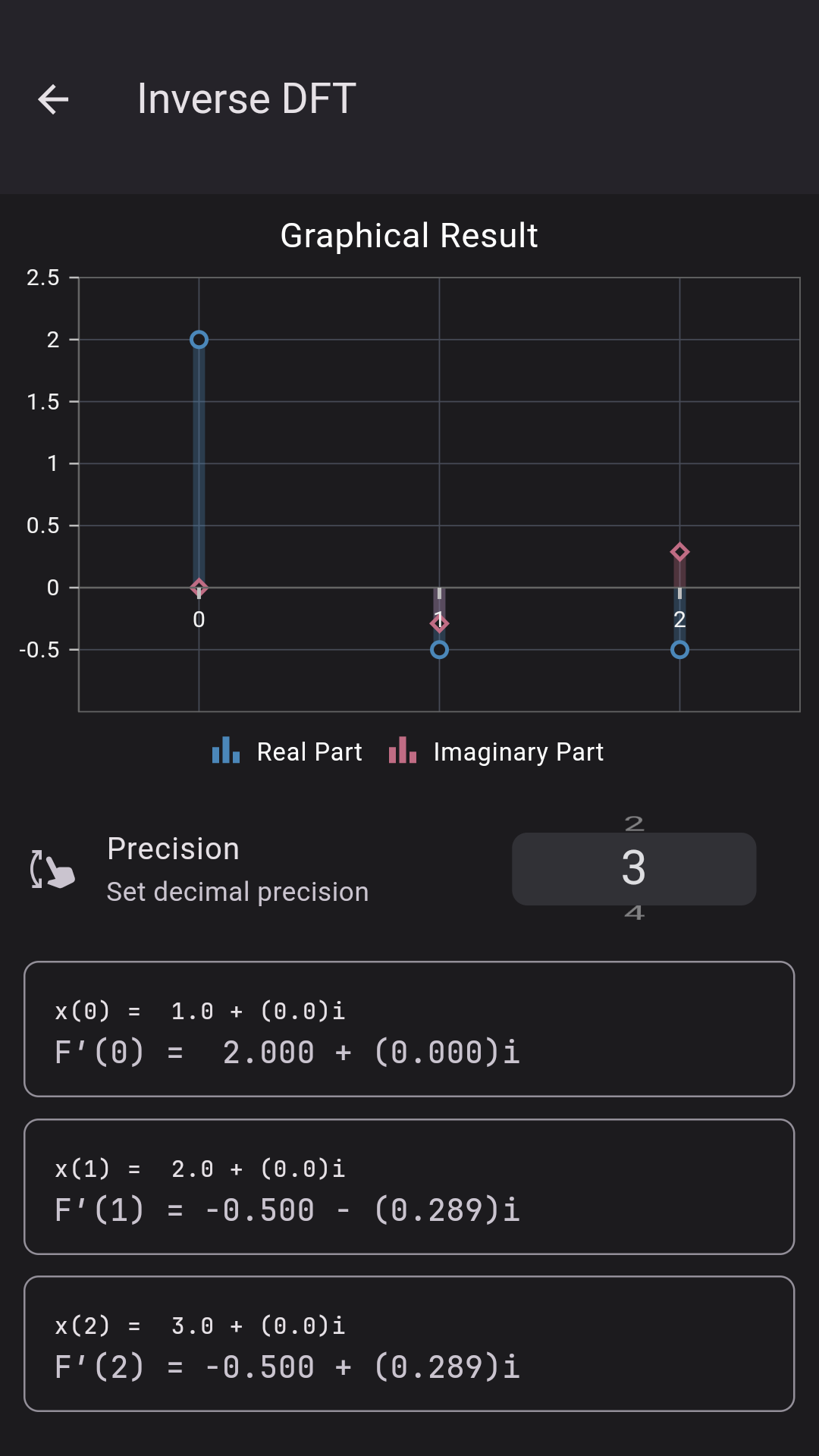This screenshot has height=1456, width=819.
Task: Click the pink imaginary diamond at index 2
Action: 679,552
